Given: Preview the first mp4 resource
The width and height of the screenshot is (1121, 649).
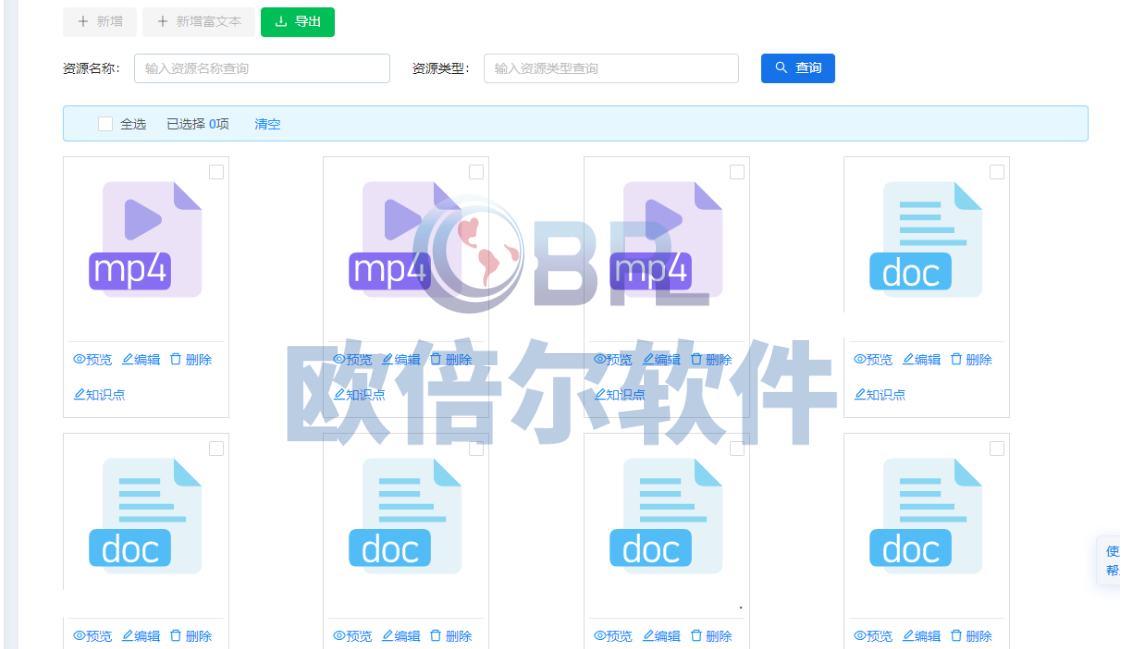Looking at the screenshot, I should [92, 360].
